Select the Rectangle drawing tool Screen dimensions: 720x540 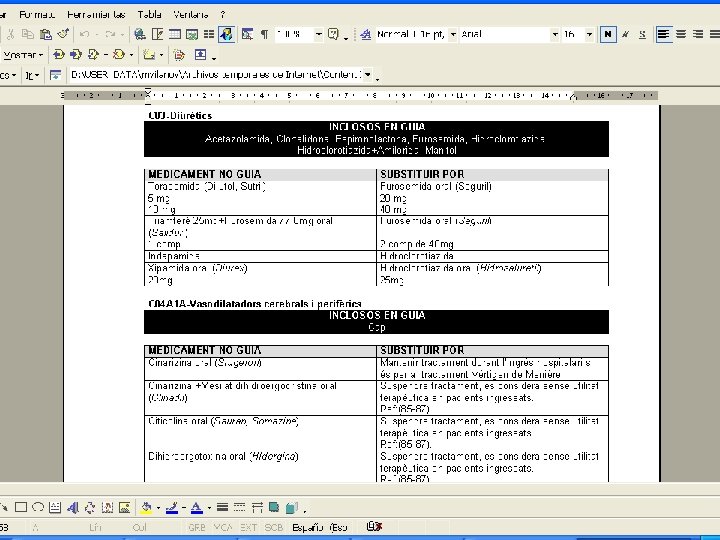[21, 507]
